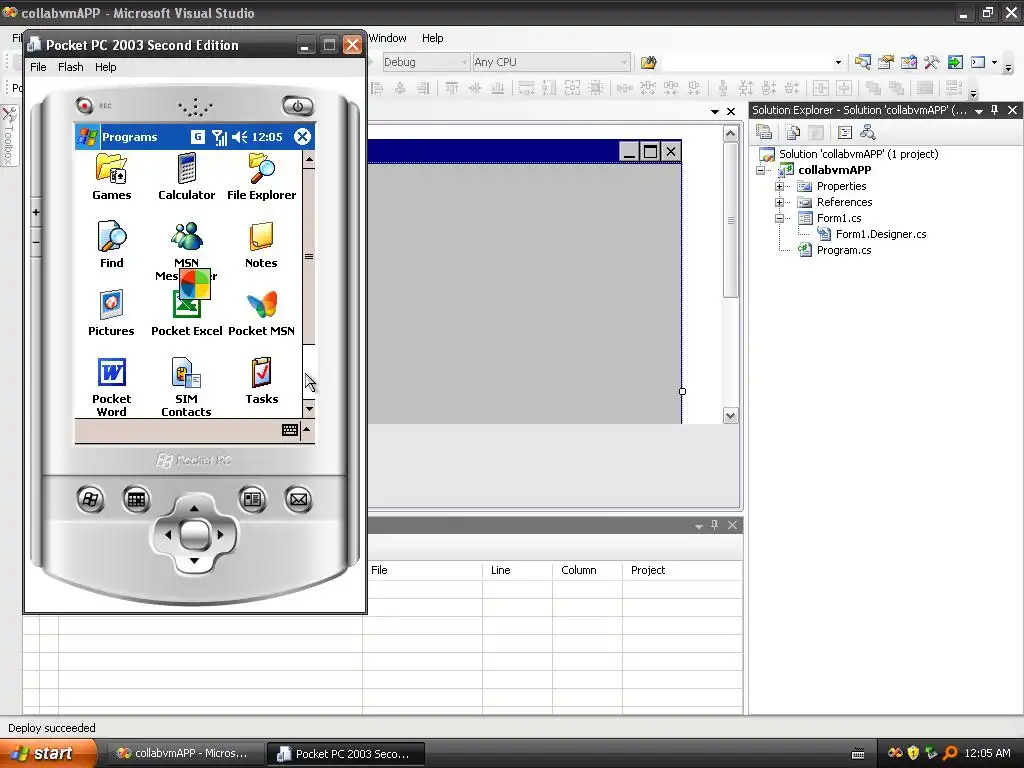Open the emulator File menu
Image resolution: width=1024 pixels, height=768 pixels.
[39, 67]
